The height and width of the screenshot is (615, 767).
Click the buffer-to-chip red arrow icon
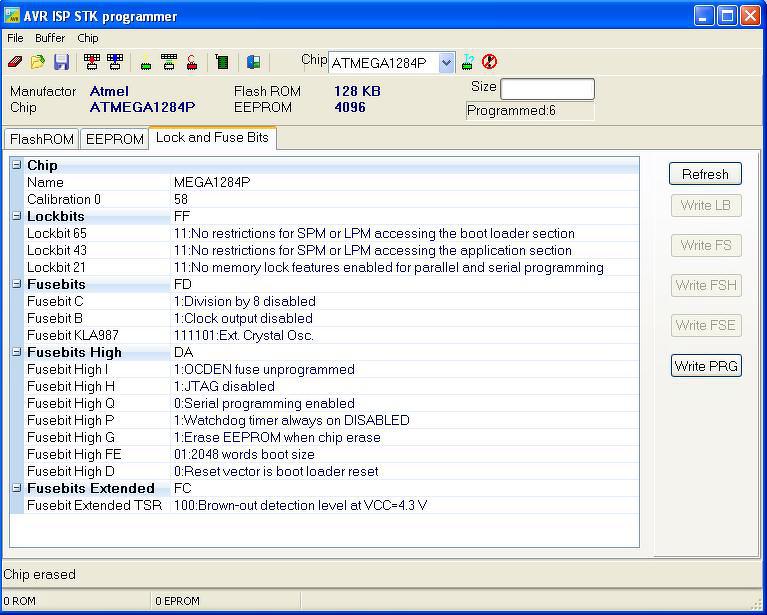coord(91,62)
